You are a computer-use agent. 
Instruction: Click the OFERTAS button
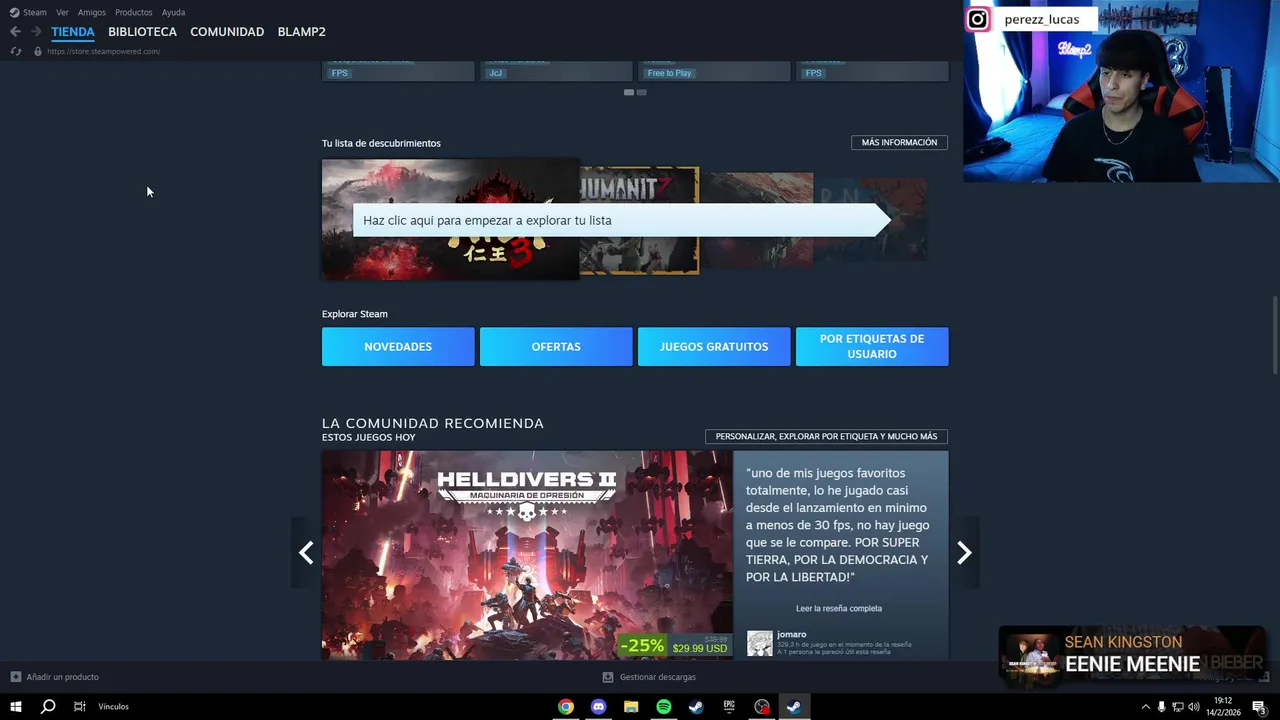pyautogui.click(x=556, y=347)
